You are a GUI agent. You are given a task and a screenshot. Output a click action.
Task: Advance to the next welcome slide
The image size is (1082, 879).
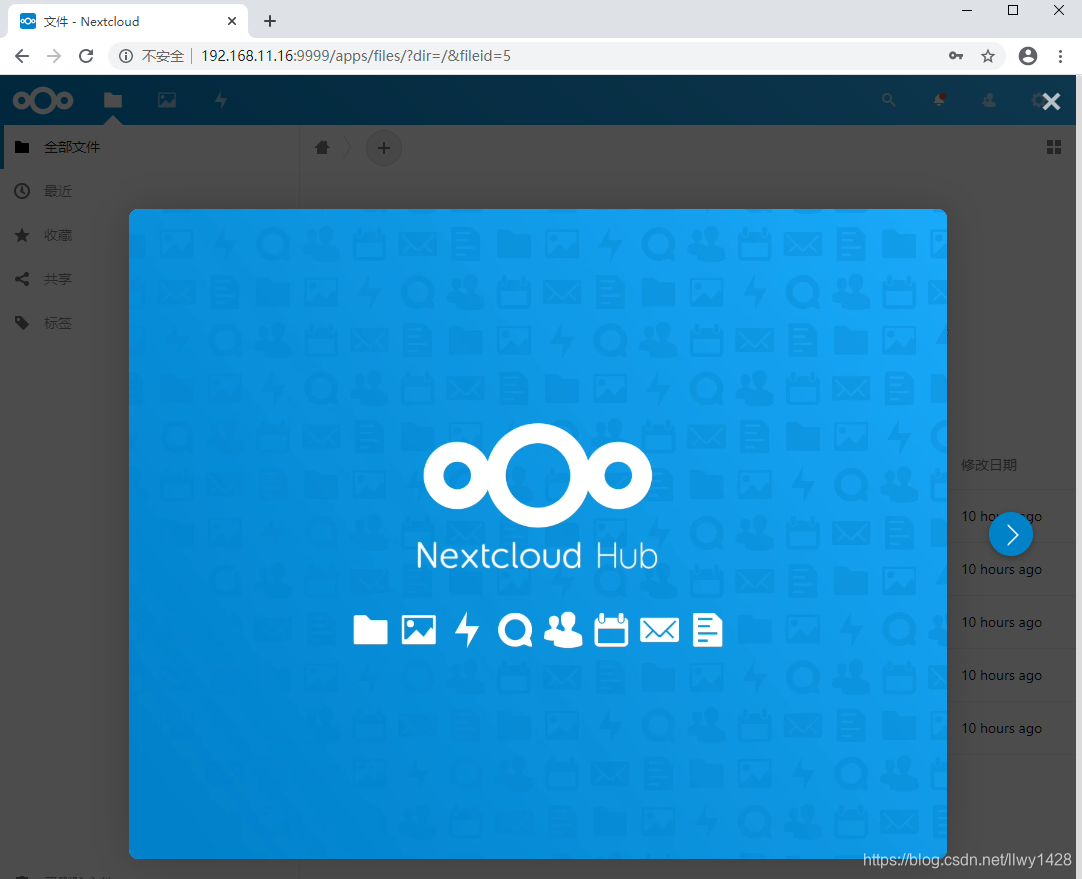coord(1010,534)
